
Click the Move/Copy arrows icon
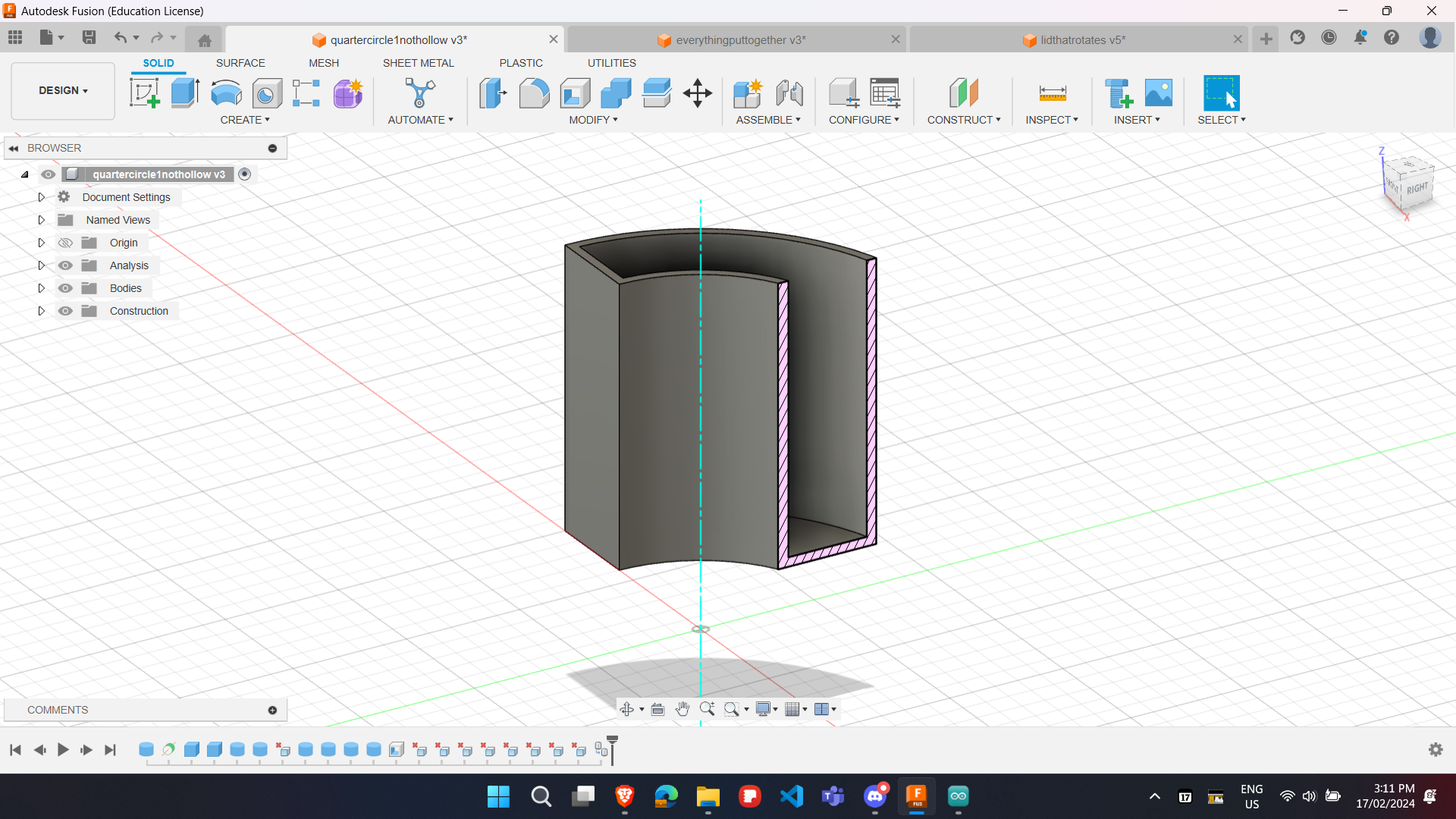click(x=697, y=93)
